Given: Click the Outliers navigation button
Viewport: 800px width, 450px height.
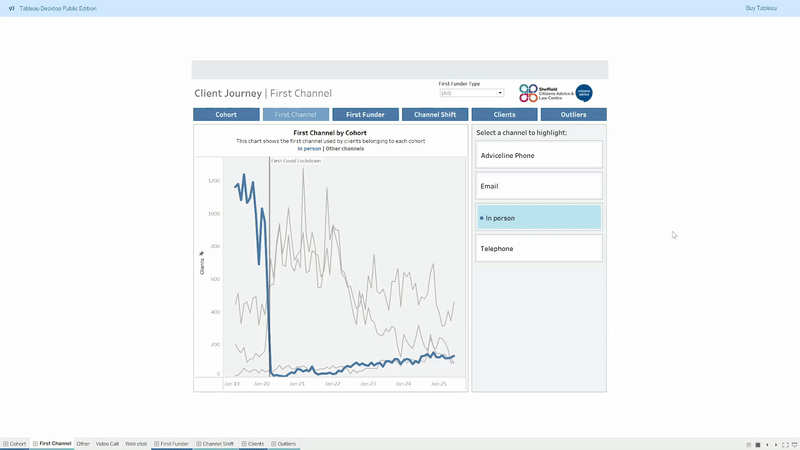Looking at the screenshot, I should pos(574,115).
